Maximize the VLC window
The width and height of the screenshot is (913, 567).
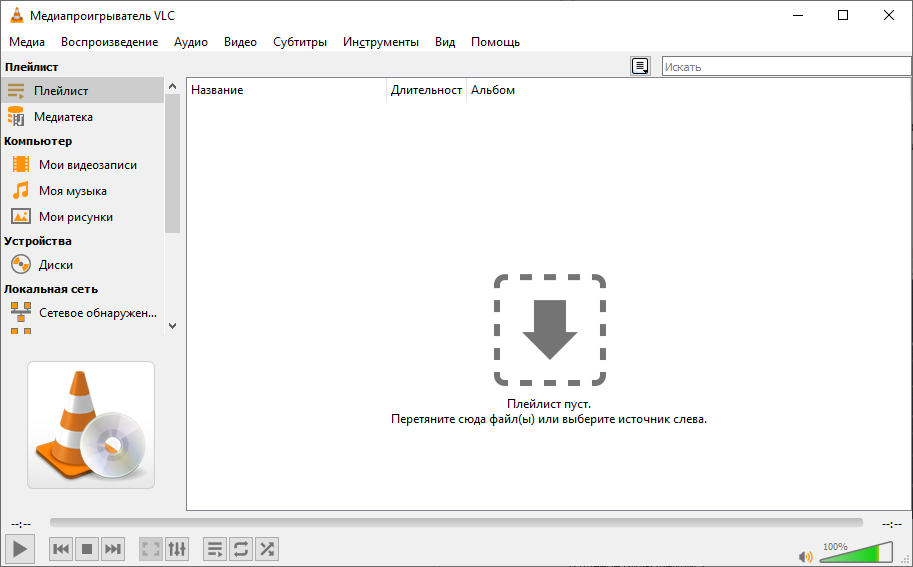coord(843,15)
